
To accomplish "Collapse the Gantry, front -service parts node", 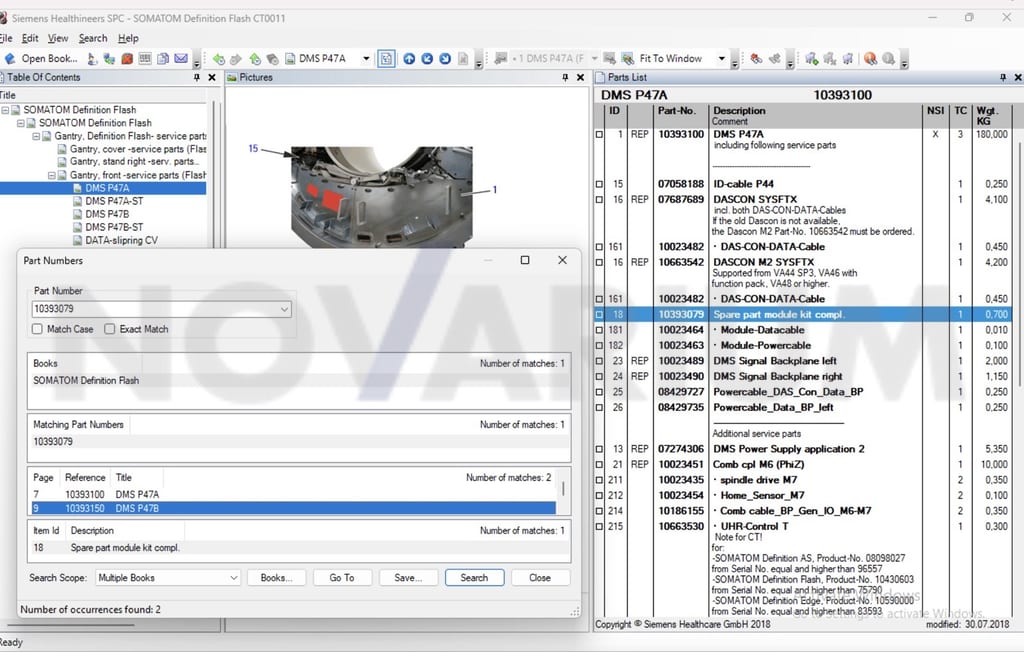I will [52, 175].
